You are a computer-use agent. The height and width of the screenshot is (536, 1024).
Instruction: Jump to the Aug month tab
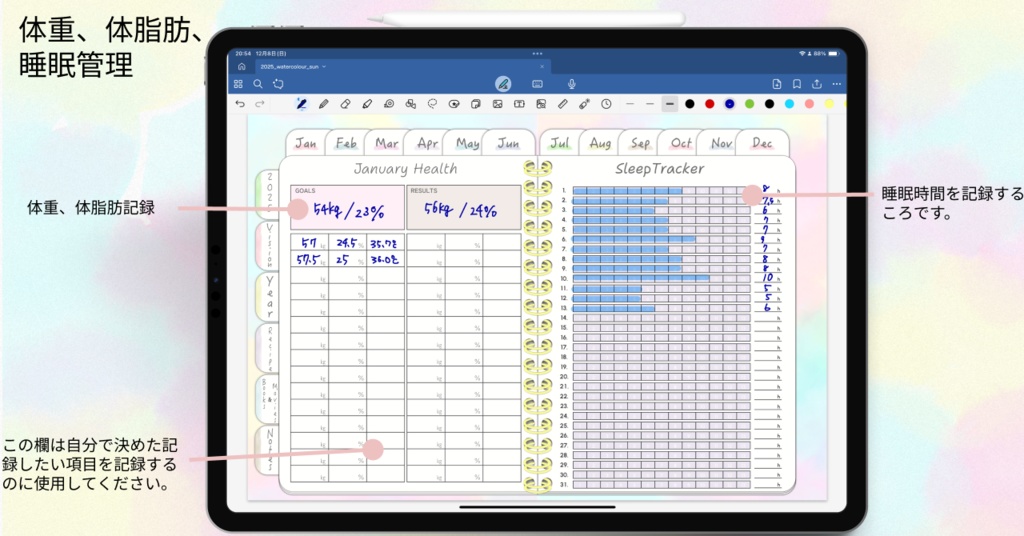point(600,142)
